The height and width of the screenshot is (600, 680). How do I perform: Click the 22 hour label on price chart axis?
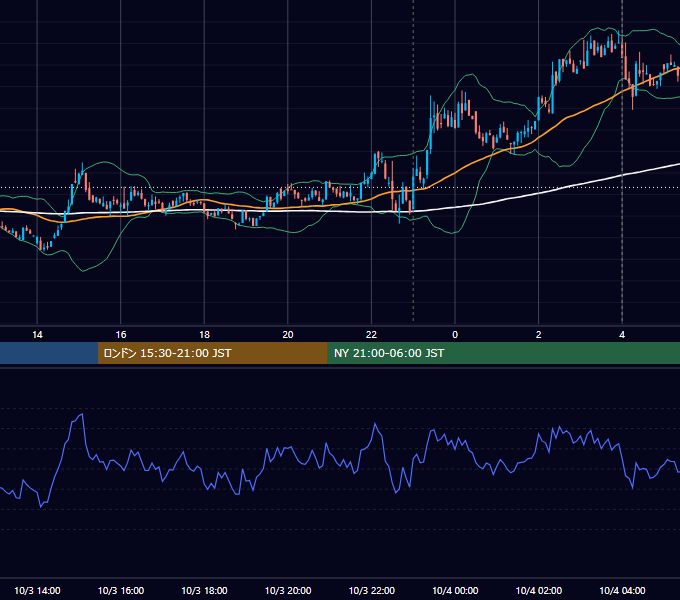point(371,335)
